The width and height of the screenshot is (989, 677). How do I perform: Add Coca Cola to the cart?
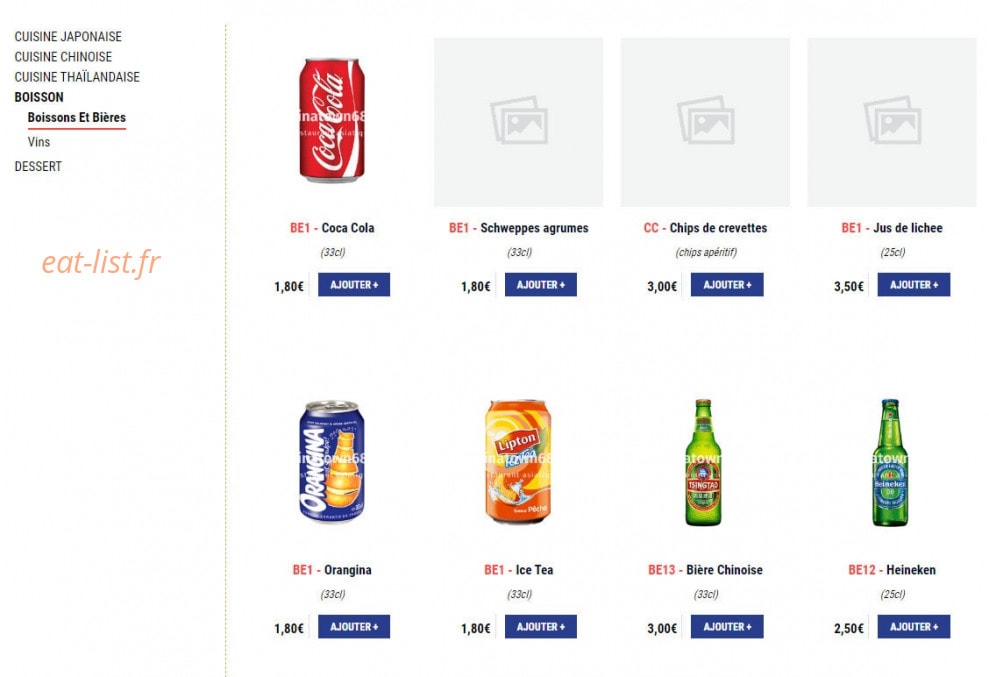pyautogui.click(x=354, y=285)
